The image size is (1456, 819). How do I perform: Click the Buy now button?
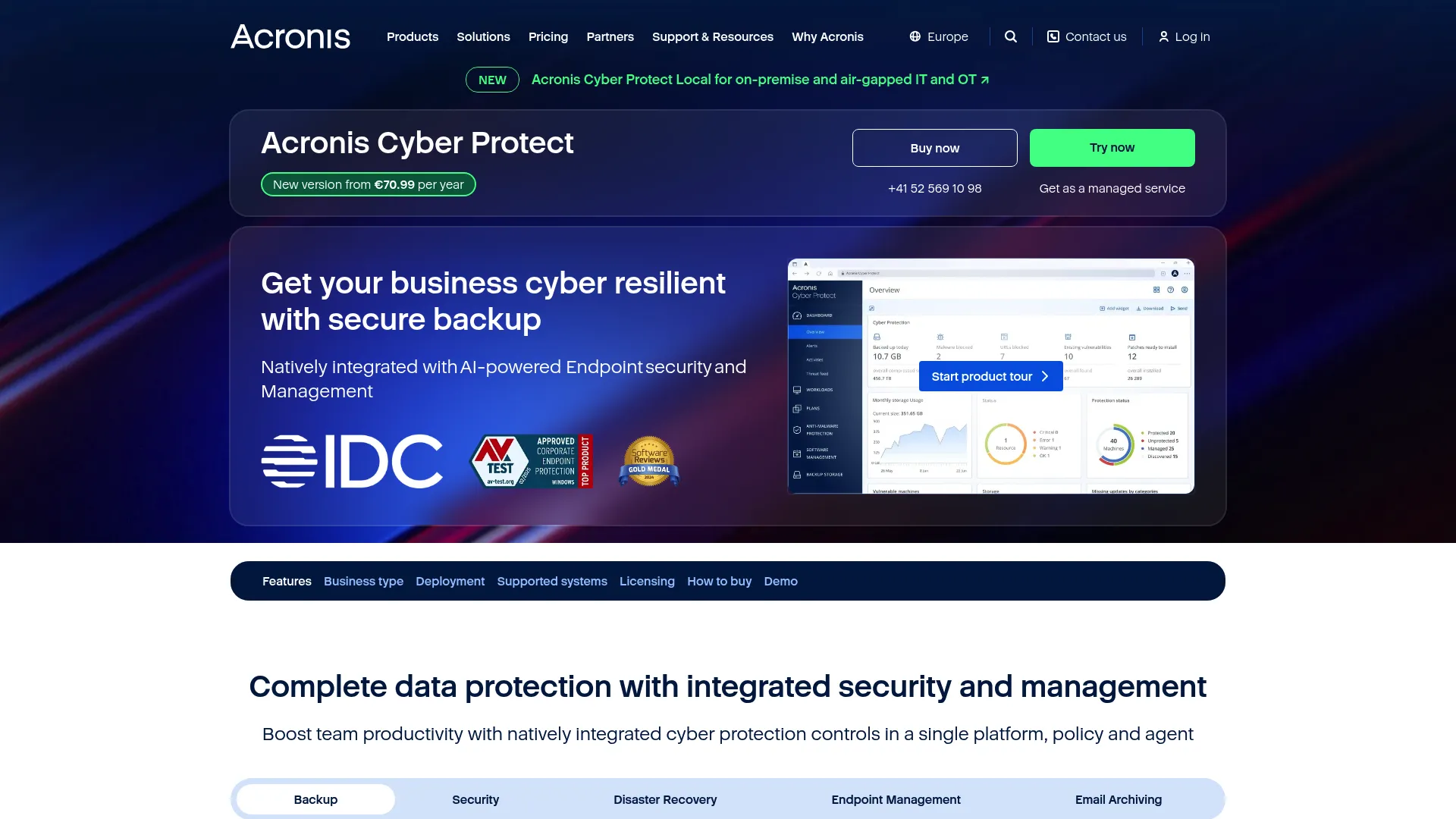pyautogui.click(x=935, y=148)
